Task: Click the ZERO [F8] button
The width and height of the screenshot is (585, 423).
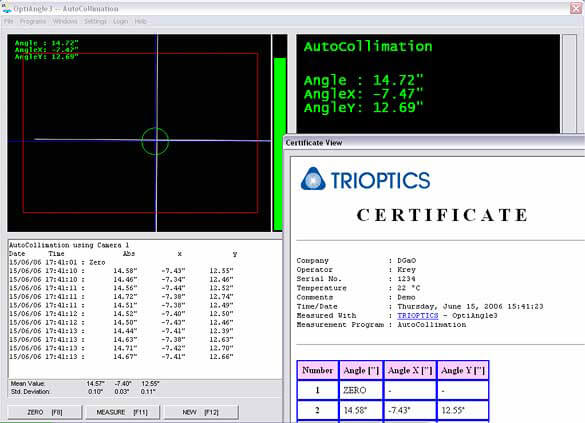Action: [x=45, y=412]
